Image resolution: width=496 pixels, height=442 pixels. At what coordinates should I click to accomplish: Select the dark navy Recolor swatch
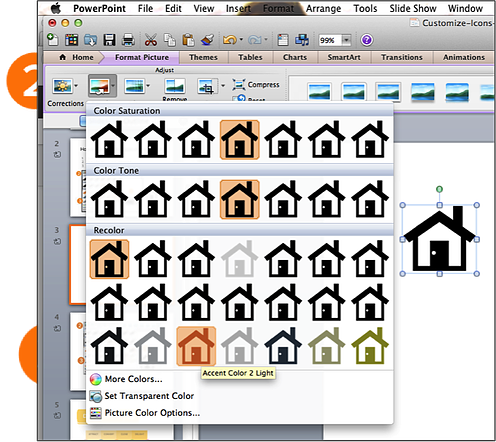[x=283, y=346]
